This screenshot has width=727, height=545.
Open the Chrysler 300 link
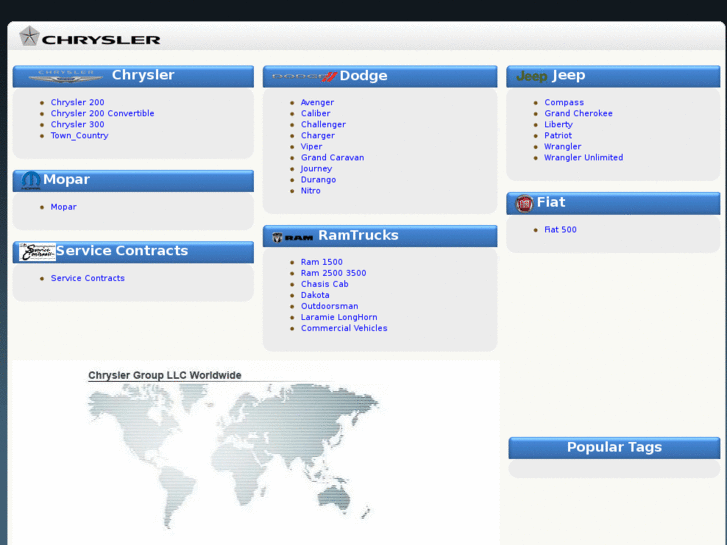click(77, 124)
